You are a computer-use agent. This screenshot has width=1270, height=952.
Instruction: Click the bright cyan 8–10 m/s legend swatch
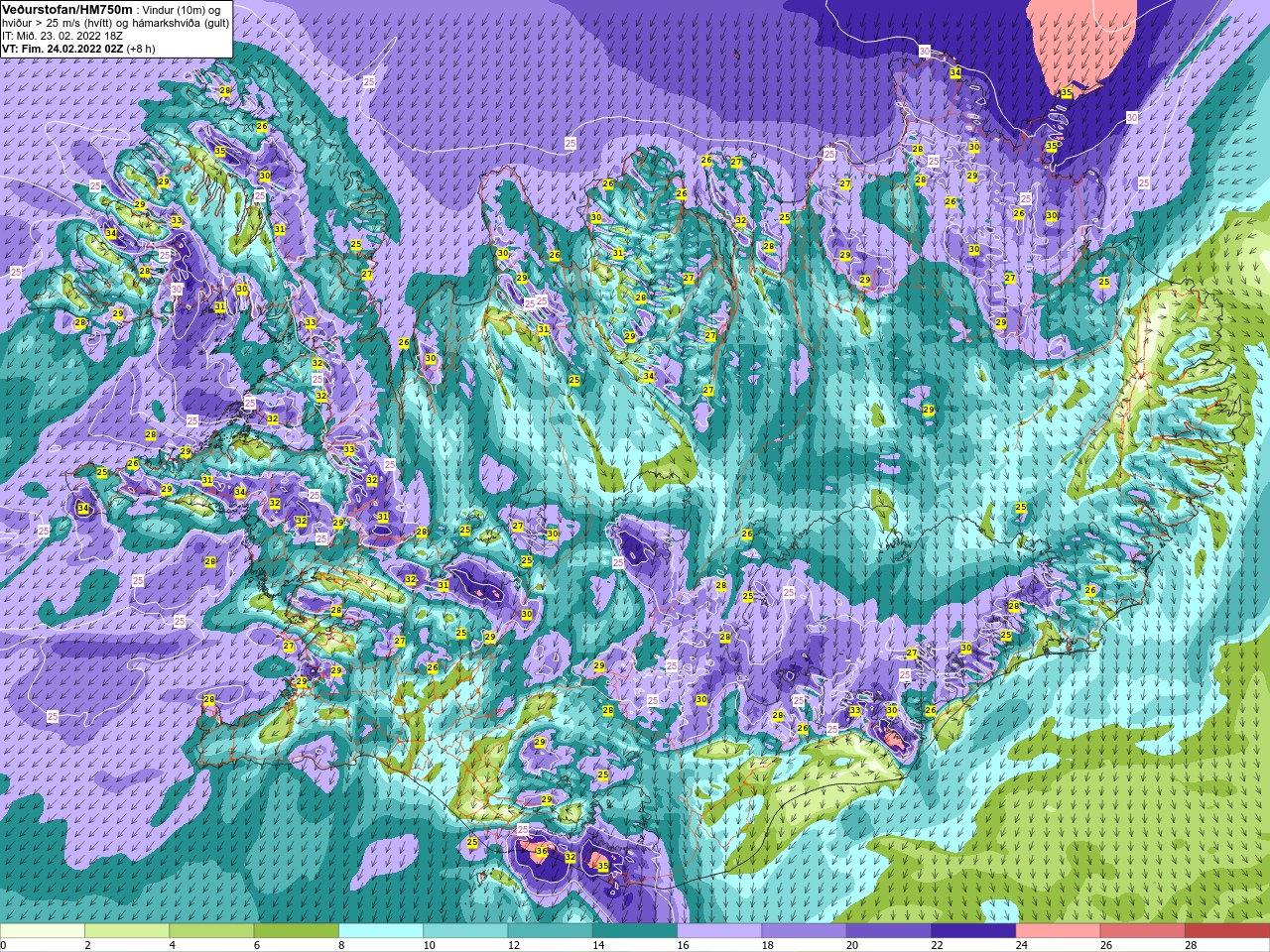381,931
